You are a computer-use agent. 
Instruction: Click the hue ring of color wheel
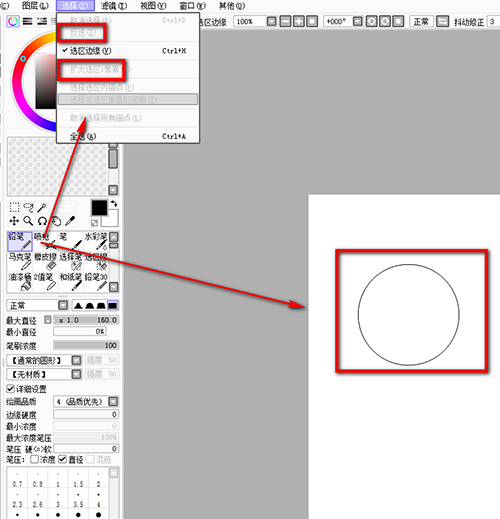pyautogui.click(x=17, y=82)
